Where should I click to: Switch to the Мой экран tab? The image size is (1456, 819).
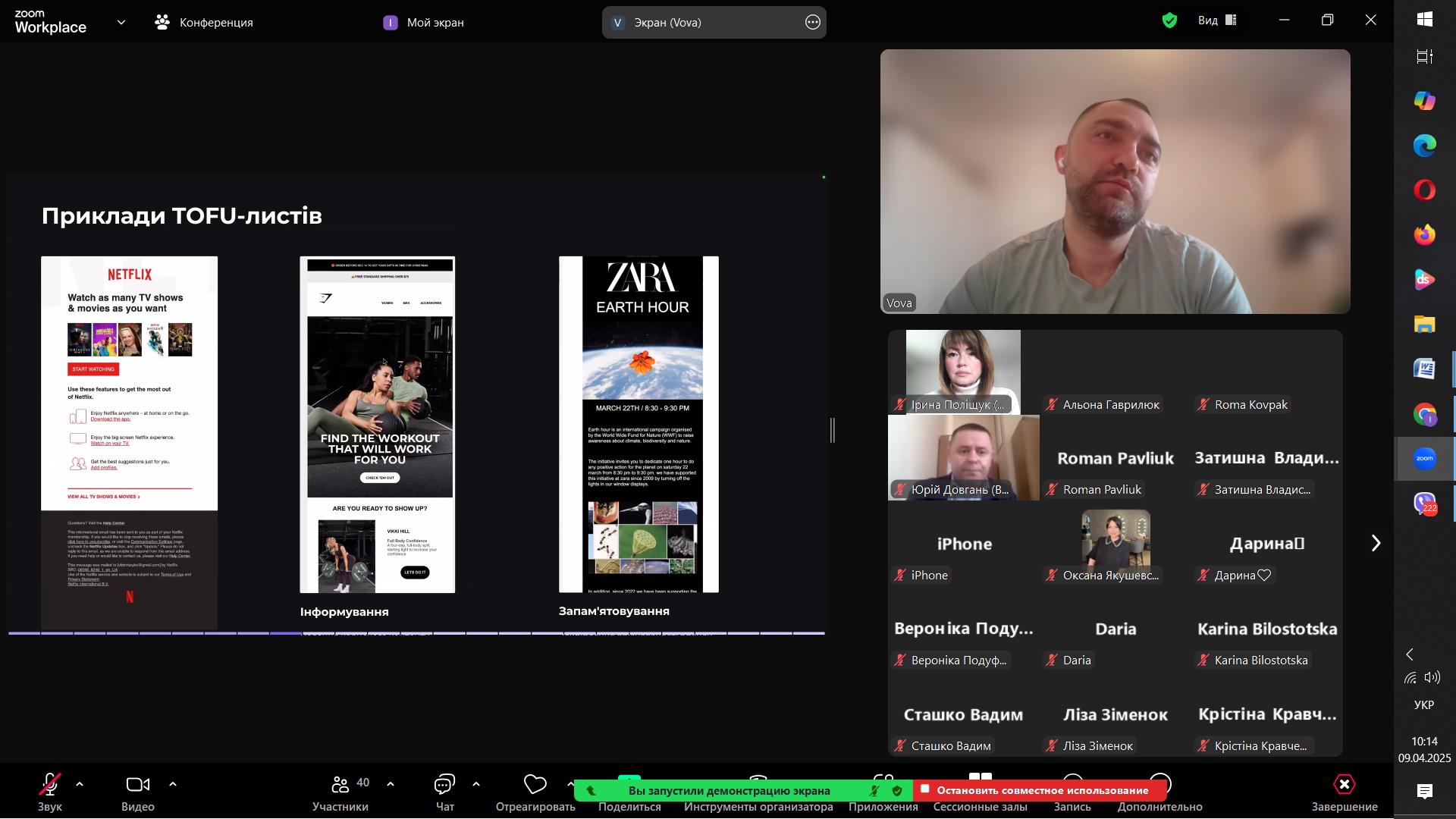(424, 22)
